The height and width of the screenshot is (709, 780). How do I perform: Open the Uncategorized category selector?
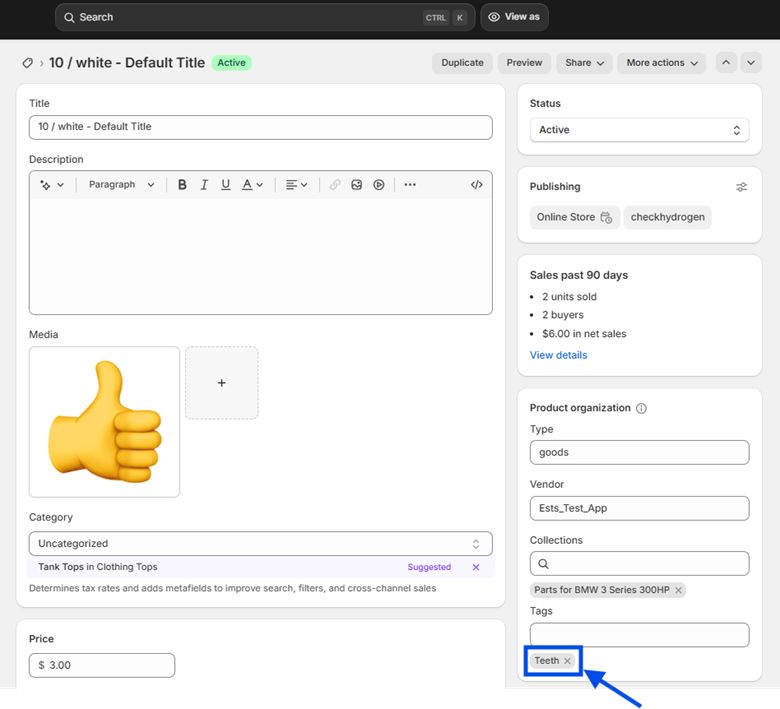260,544
